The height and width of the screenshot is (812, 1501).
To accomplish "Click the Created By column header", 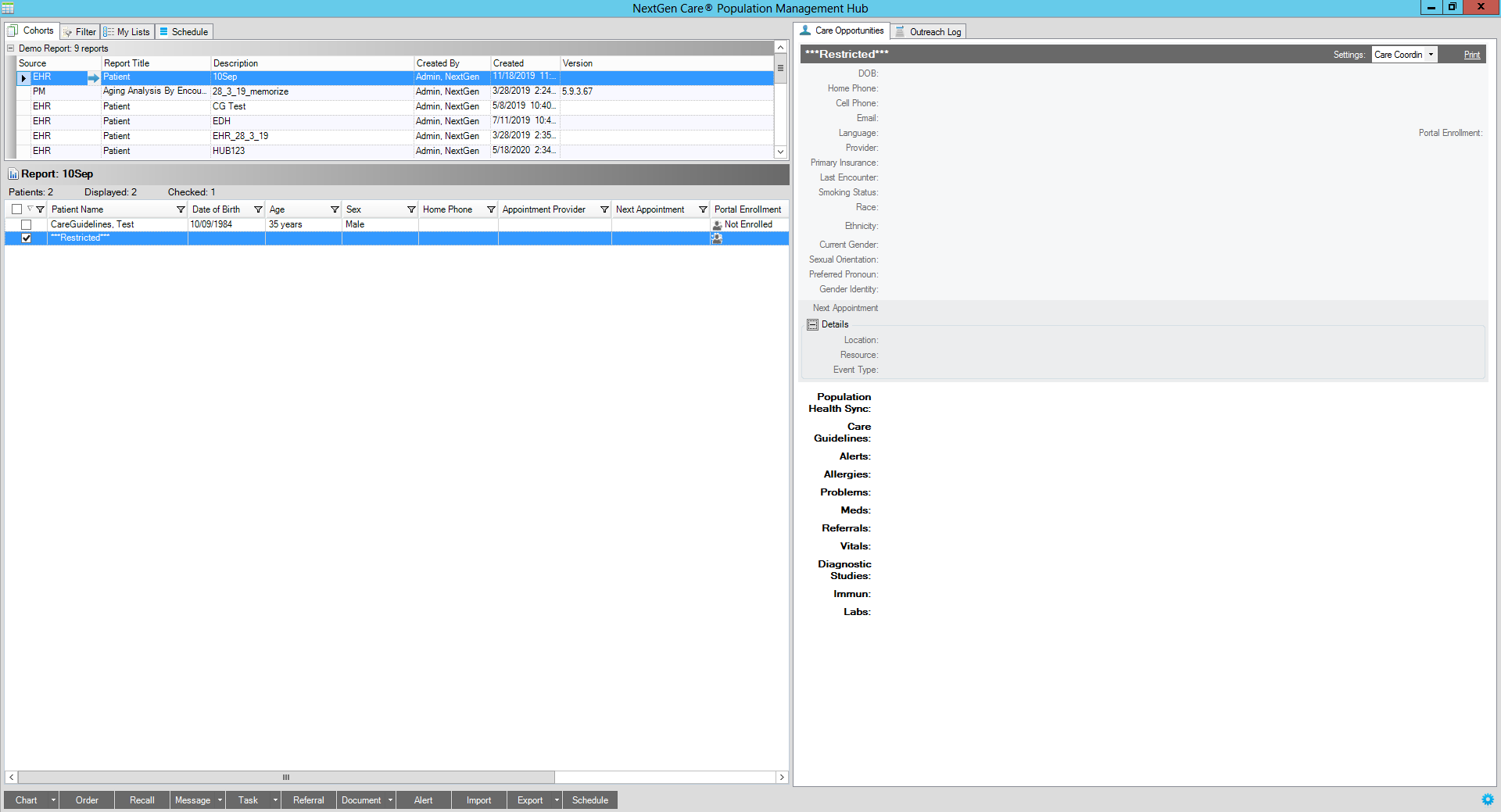I will [452, 63].
